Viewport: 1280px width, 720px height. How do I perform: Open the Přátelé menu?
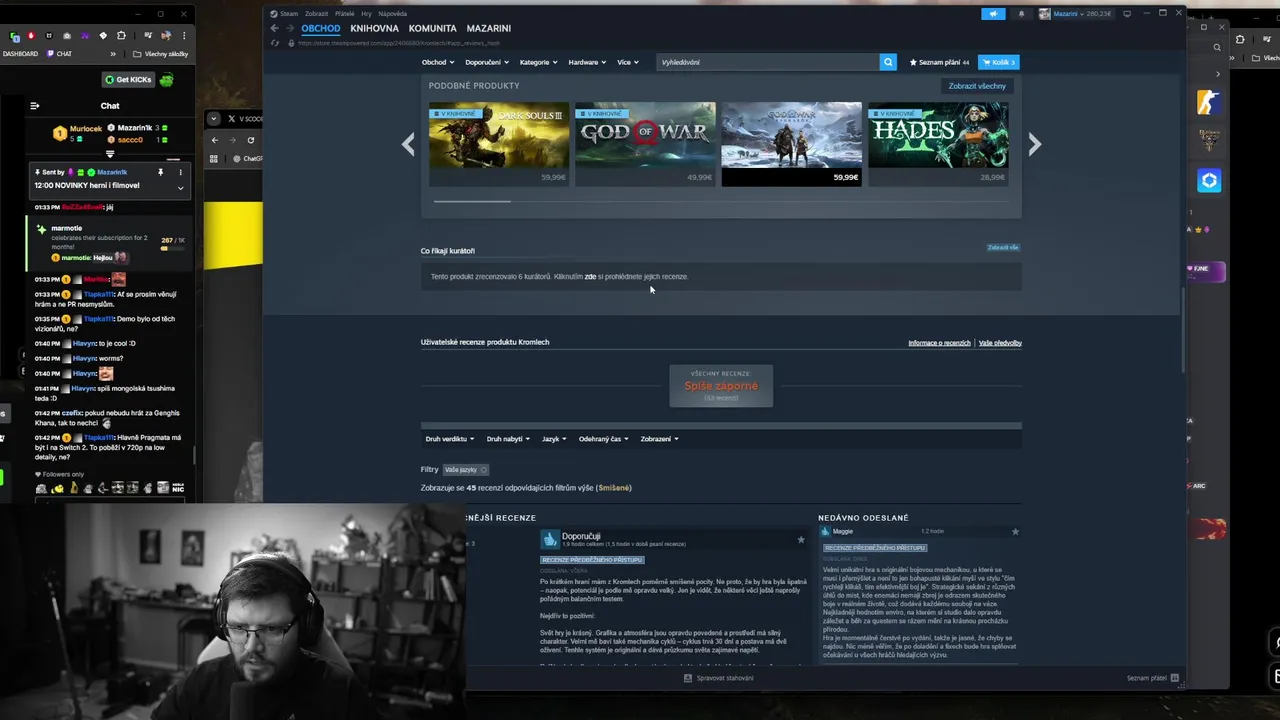(344, 14)
